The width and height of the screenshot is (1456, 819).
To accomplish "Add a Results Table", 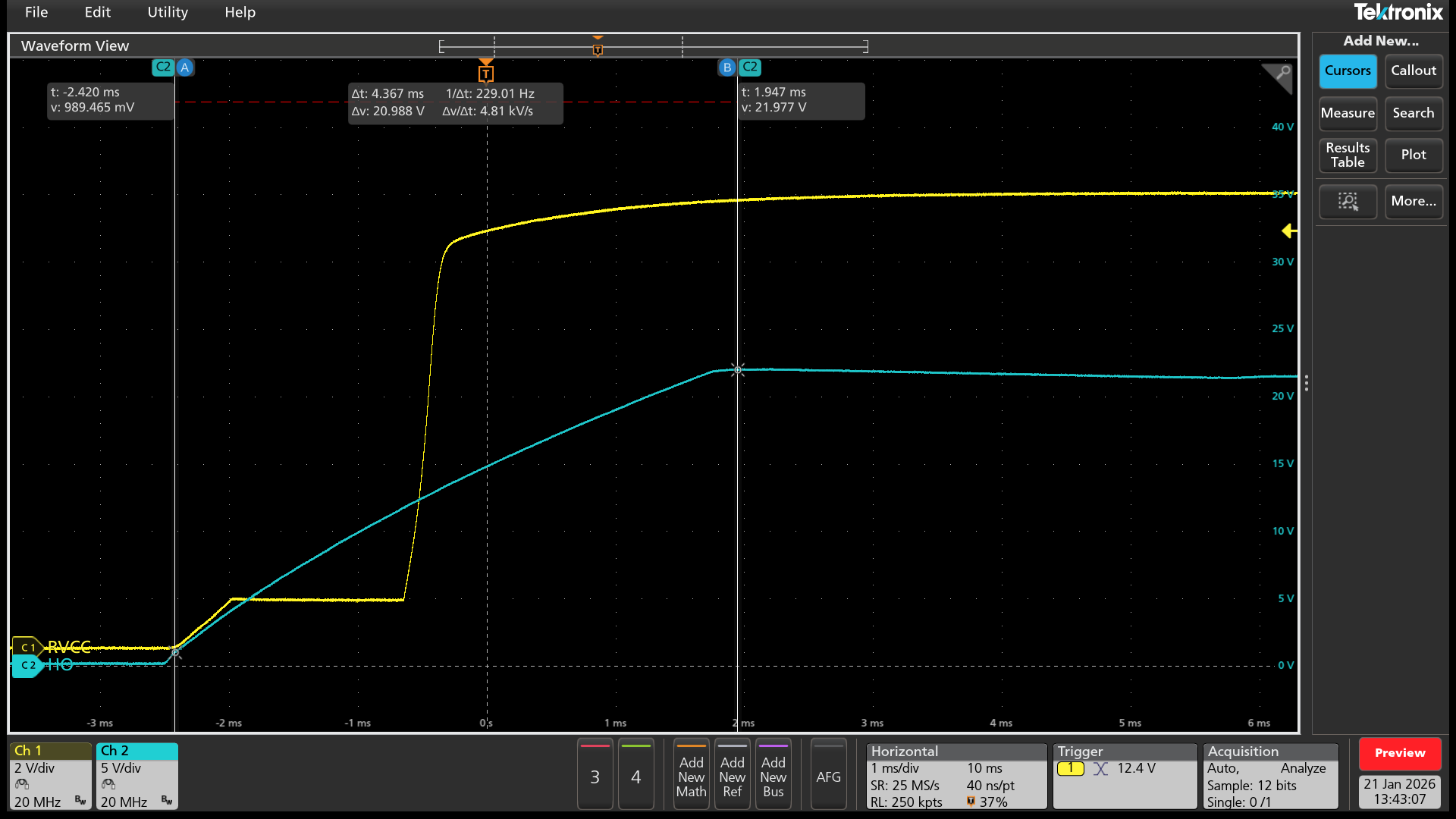I will [1348, 155].
